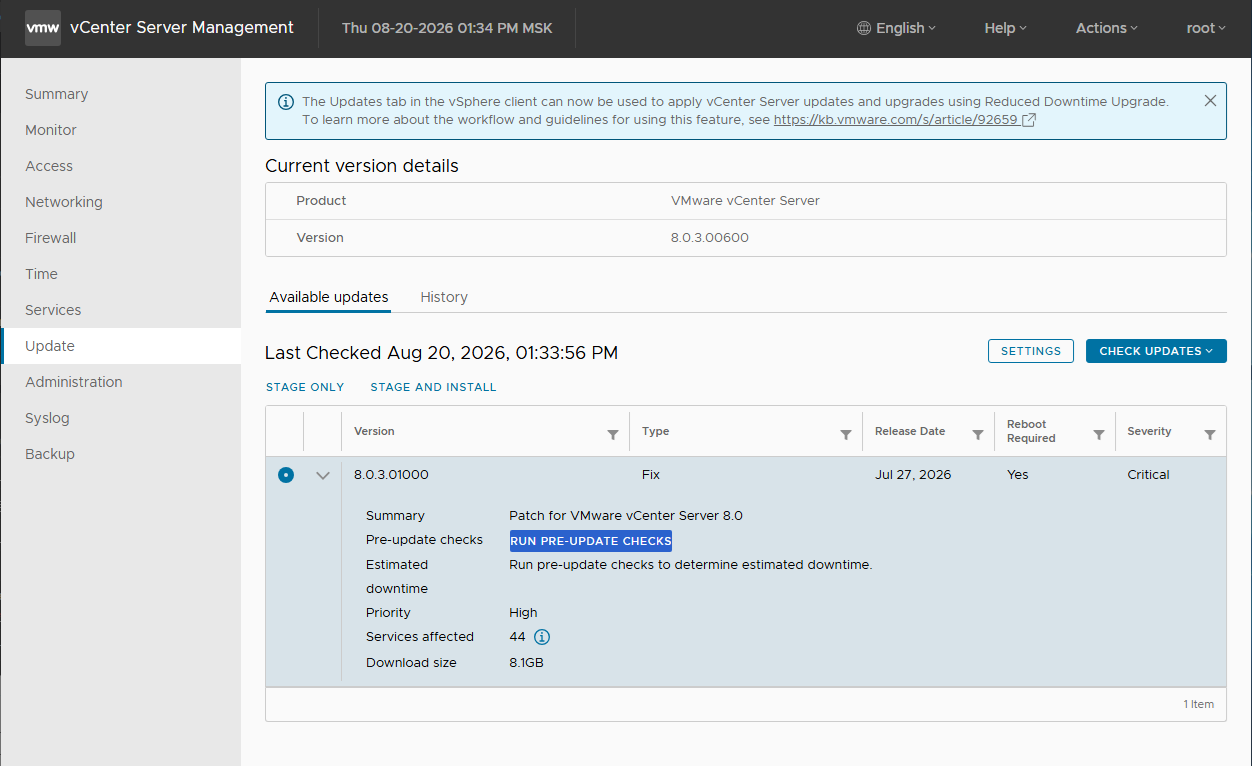Click the current version value 8.0.3.00600

click(x=710, y=238)
